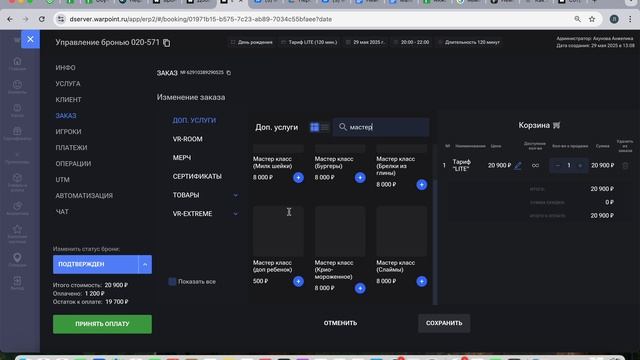Open the UTM section
Screen dimensions: 640x360
(x=62, y=180)
